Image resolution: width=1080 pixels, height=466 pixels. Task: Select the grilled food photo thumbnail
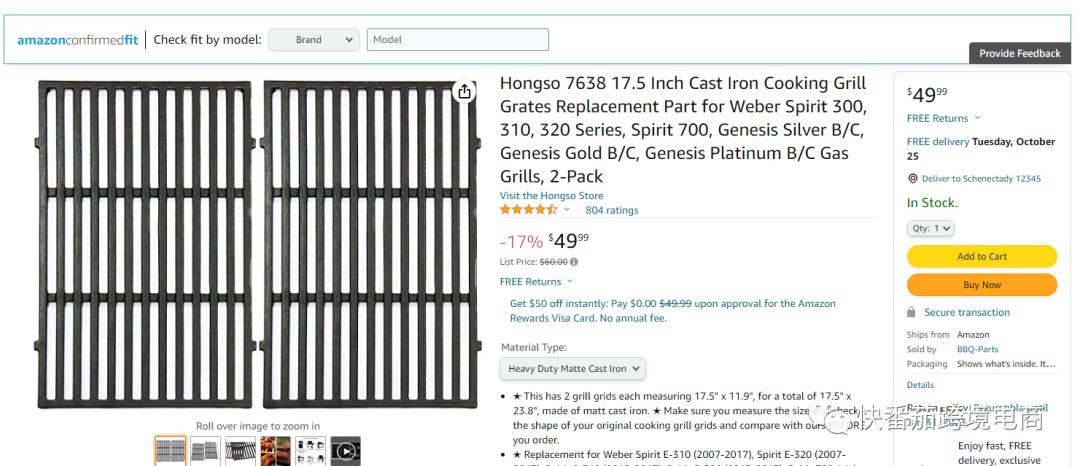(275, 451)
